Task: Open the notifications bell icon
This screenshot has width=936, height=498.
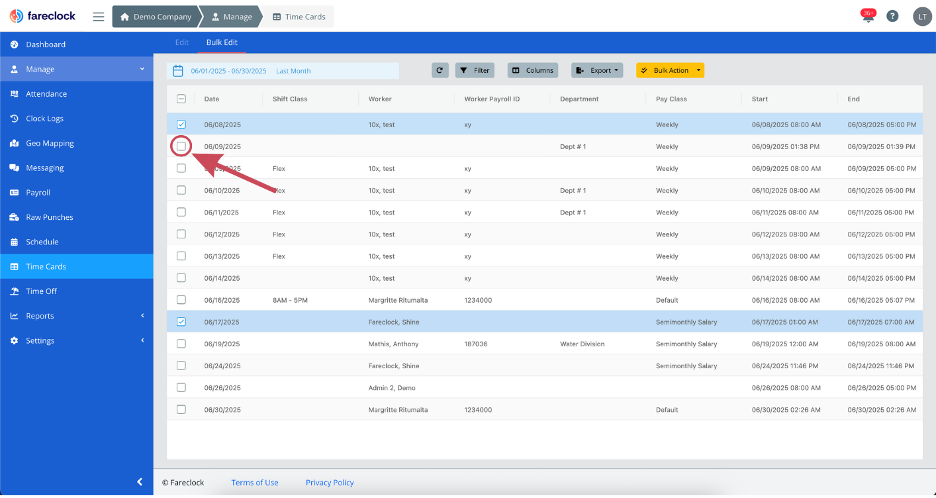Action: (x=868, y=16)
